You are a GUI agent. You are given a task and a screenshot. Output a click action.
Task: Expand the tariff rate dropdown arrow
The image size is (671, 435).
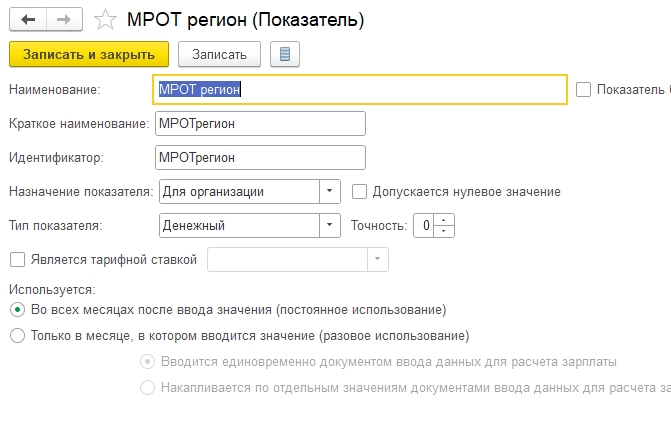point(377,260)
